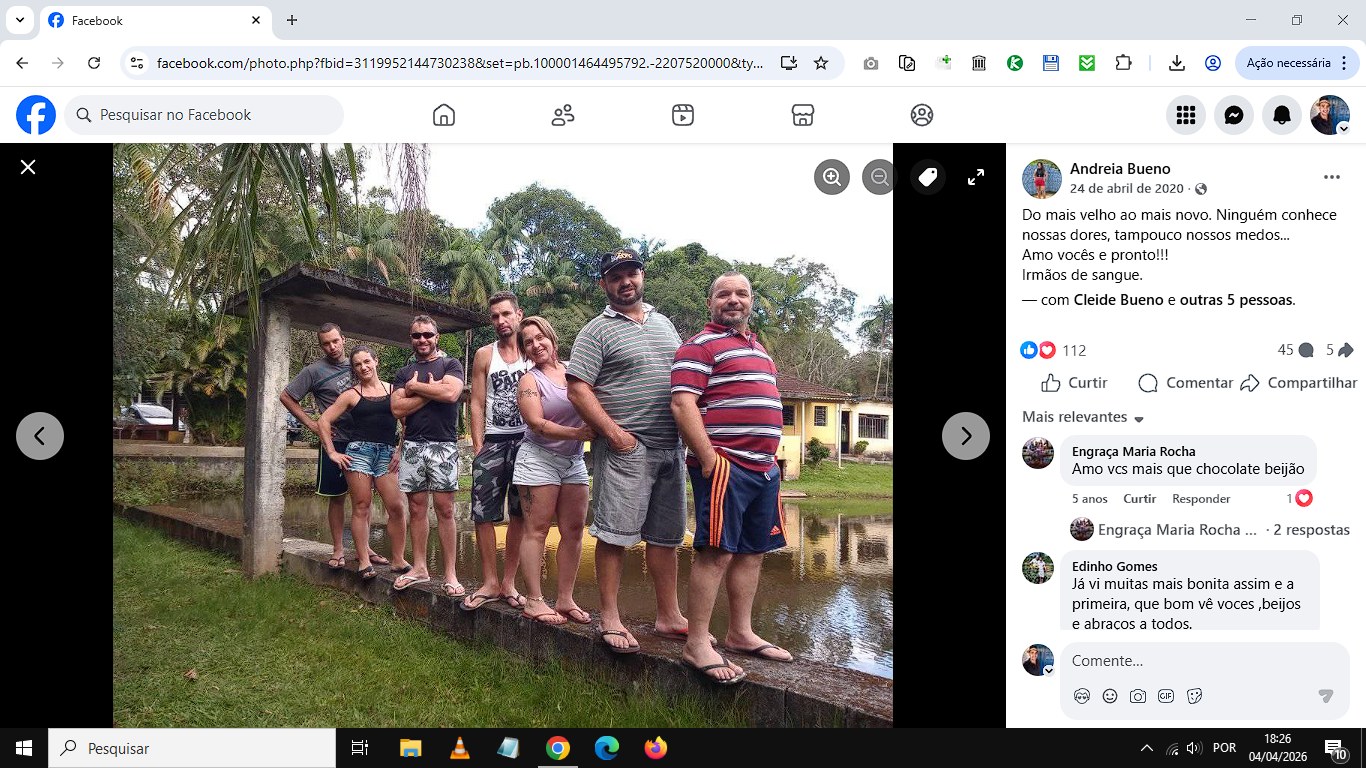Open the Friends tab
Image resolution: width=1366 pixels, height=768 pixels.
pos(563,115)
